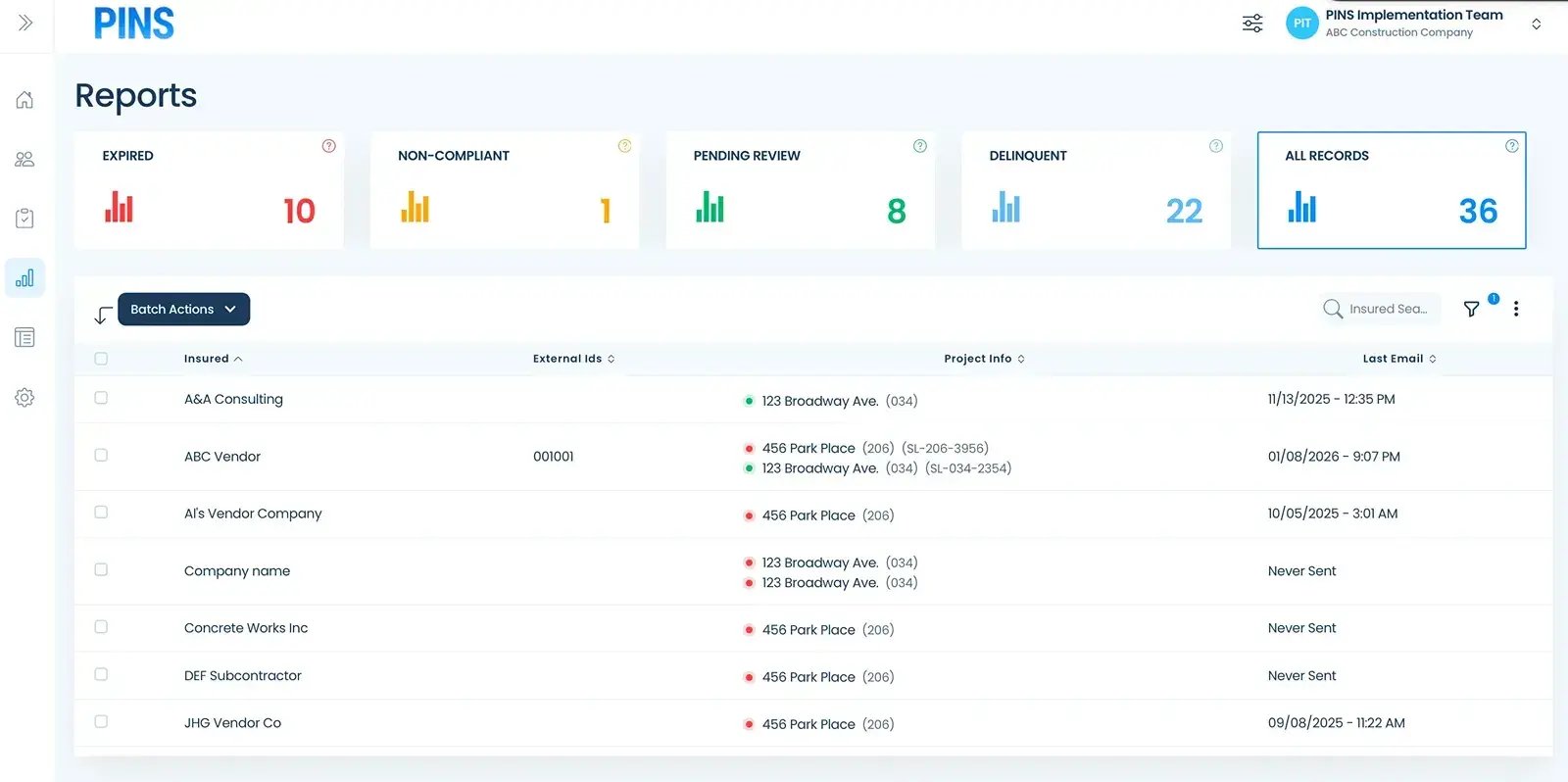The image size is (1568, 782).
Task: Click SL-206-3956 project entry for ABC Vendor
Action: (x=945, y=448)
